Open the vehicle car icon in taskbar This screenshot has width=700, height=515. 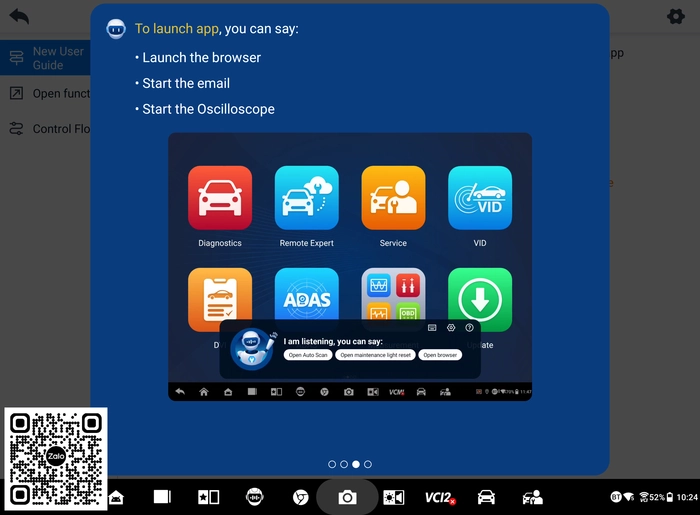[x=486, y=497]
